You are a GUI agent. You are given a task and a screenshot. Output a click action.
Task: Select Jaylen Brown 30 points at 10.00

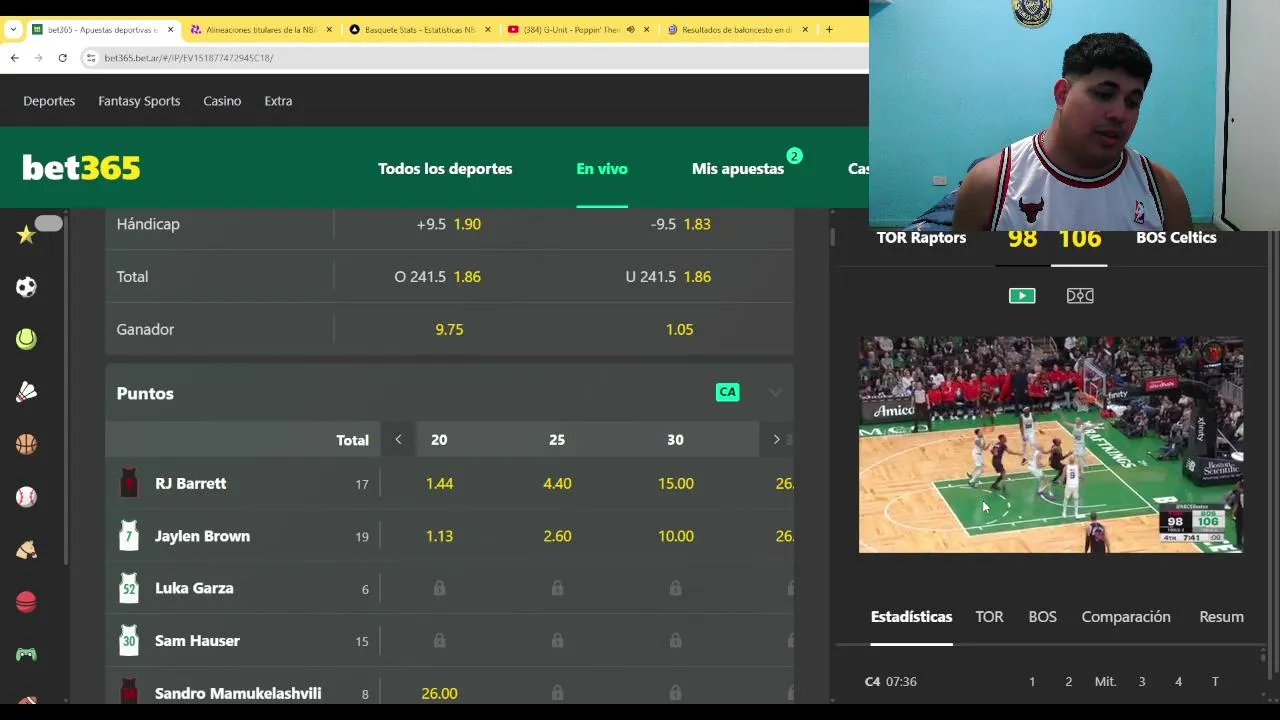[675, 536]
